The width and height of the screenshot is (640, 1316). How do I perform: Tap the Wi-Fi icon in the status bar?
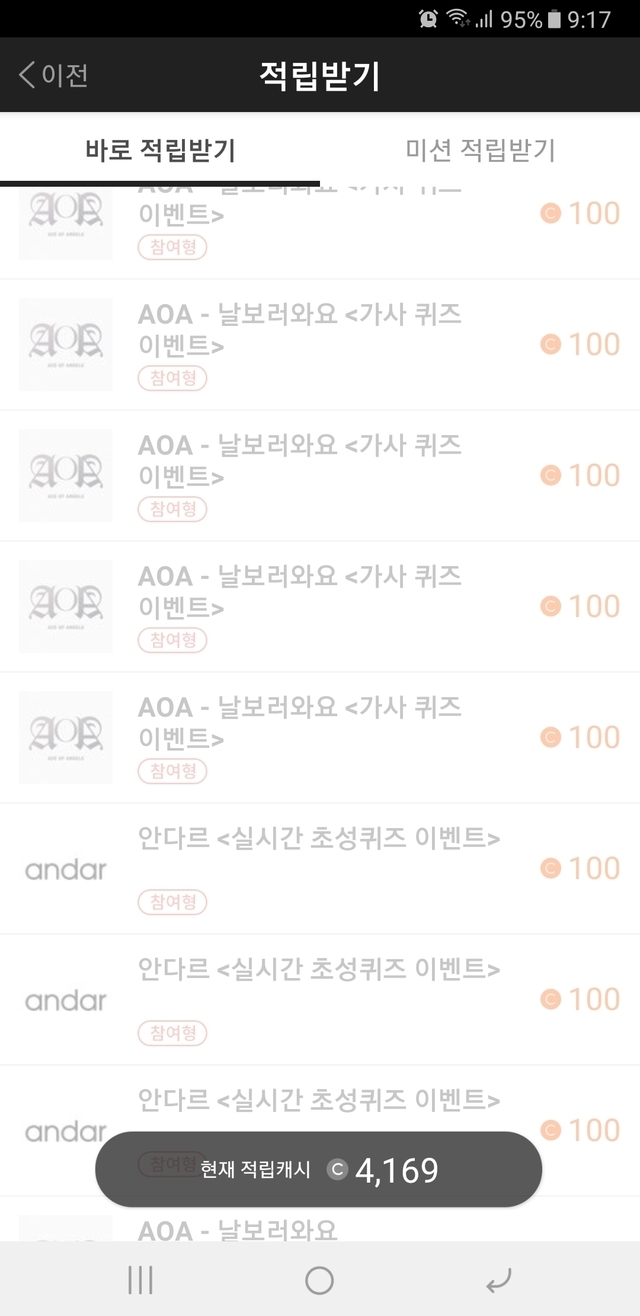458,19
